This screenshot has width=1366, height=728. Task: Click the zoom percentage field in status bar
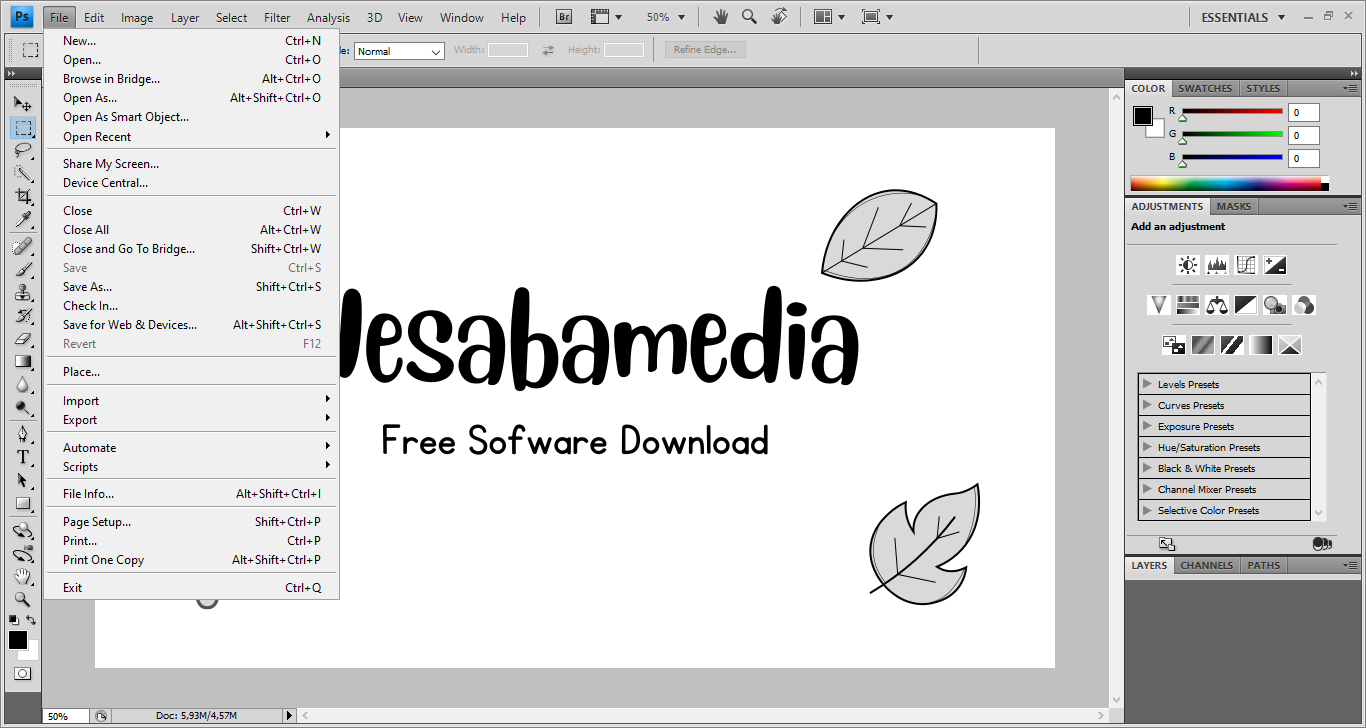[x=63, y=716]
